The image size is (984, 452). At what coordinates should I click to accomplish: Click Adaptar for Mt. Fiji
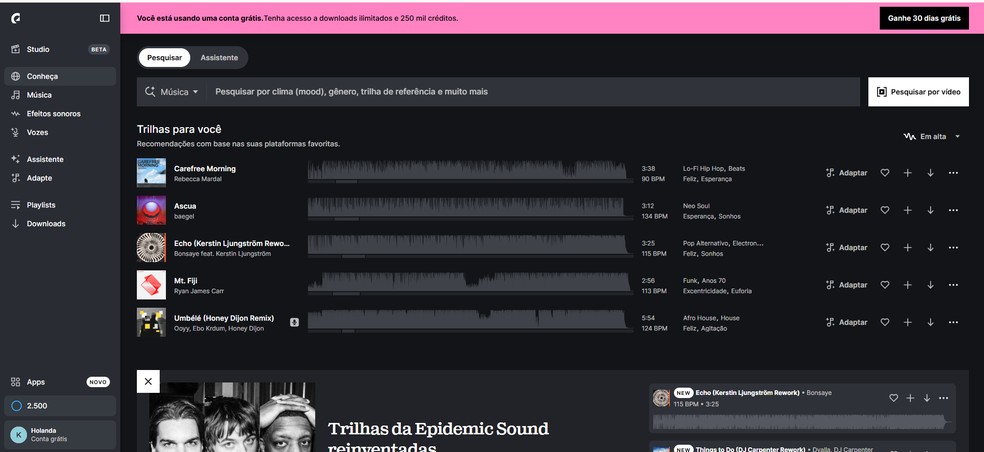[847, 285]
